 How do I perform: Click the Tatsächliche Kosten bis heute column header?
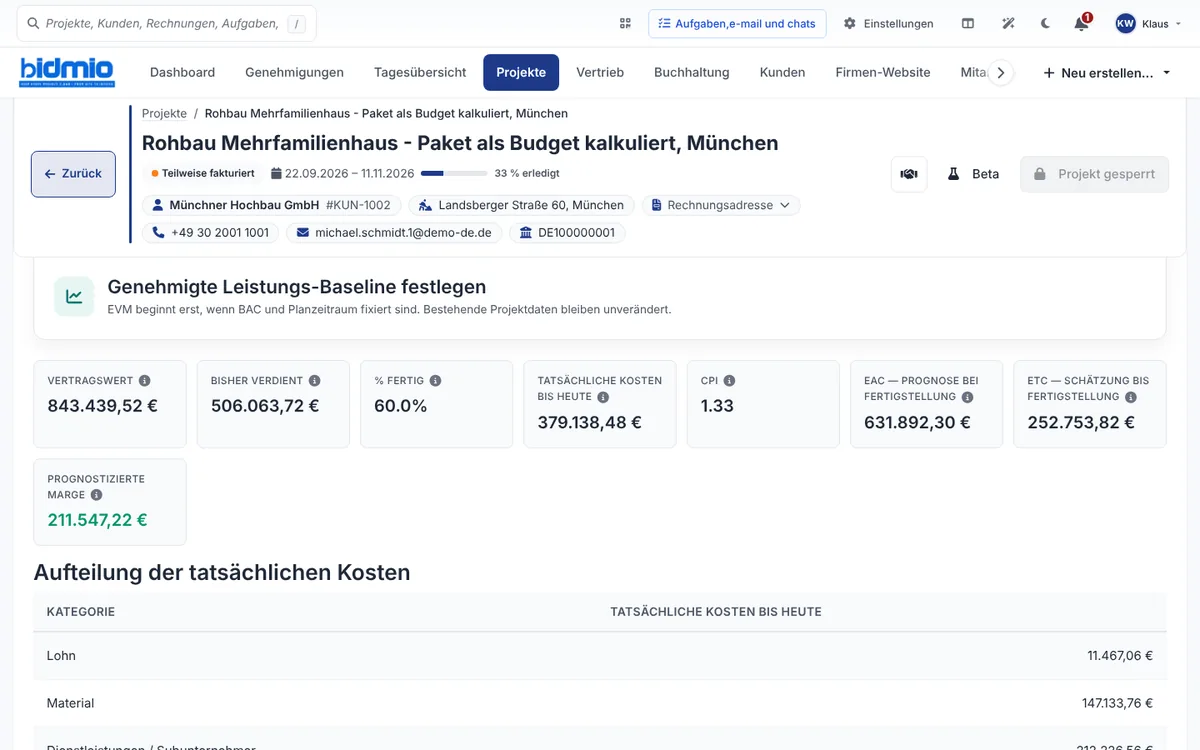point(716,612)
